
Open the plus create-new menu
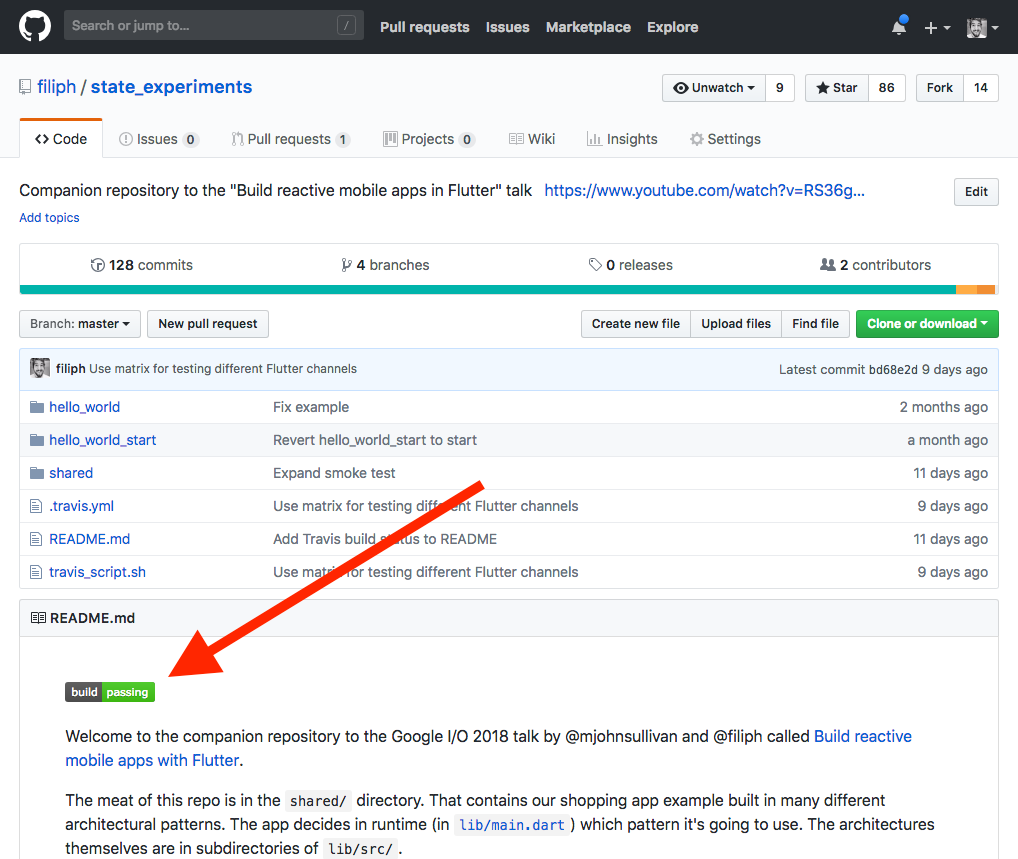click(937, 27)
